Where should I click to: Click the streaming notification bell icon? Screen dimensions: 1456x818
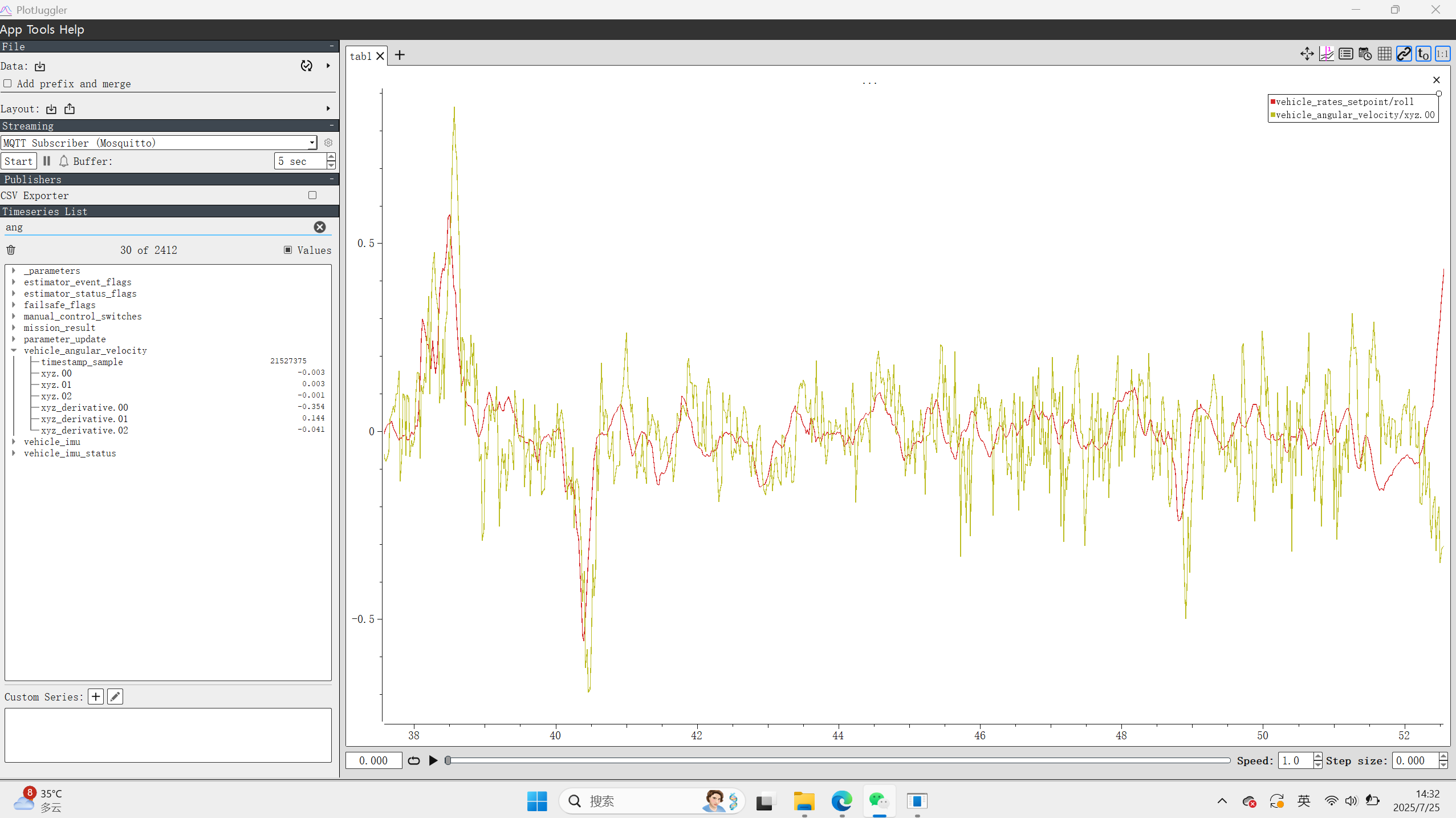[64, 161]
